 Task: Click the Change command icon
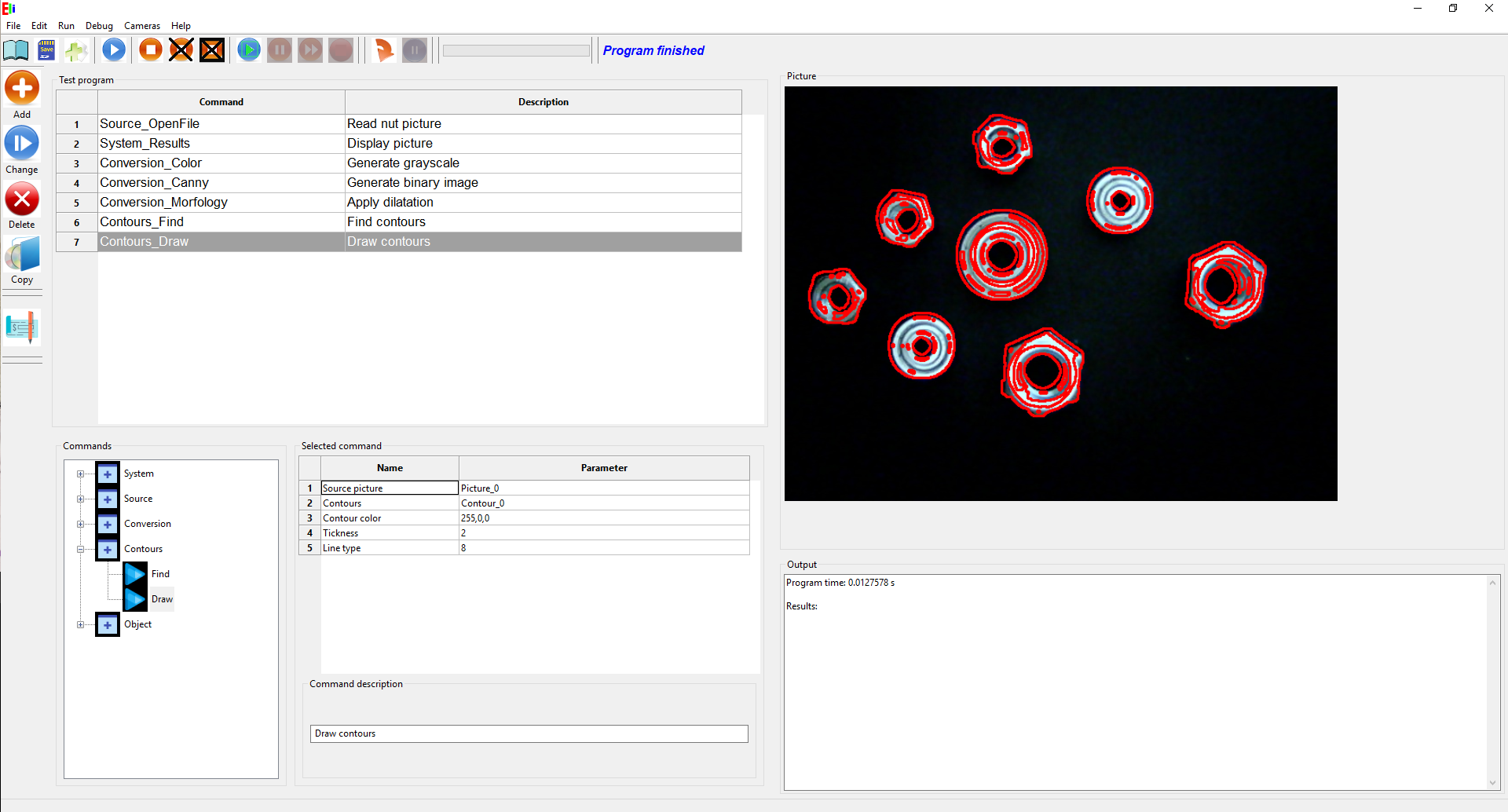22,144
